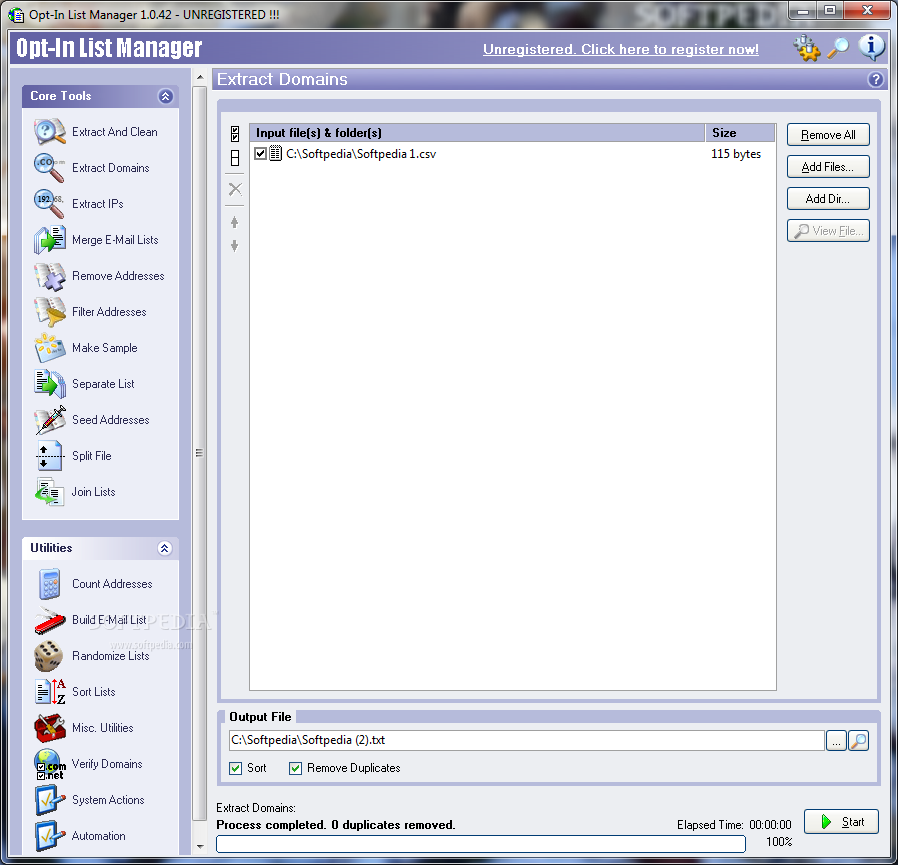
Task: Open Merge E-Mail Lists menu entry
Action: [x=115, y=240]
